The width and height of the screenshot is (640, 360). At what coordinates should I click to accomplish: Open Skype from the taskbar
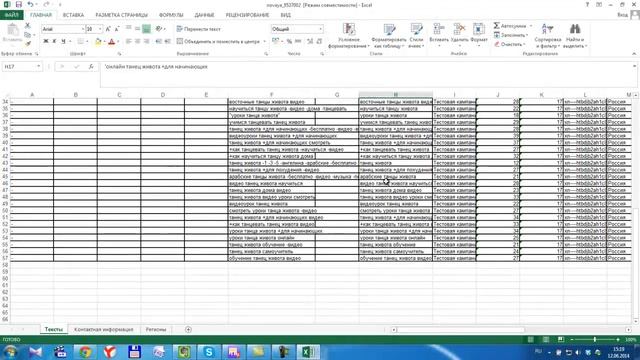pyautogui.click(x=209, y=352)
